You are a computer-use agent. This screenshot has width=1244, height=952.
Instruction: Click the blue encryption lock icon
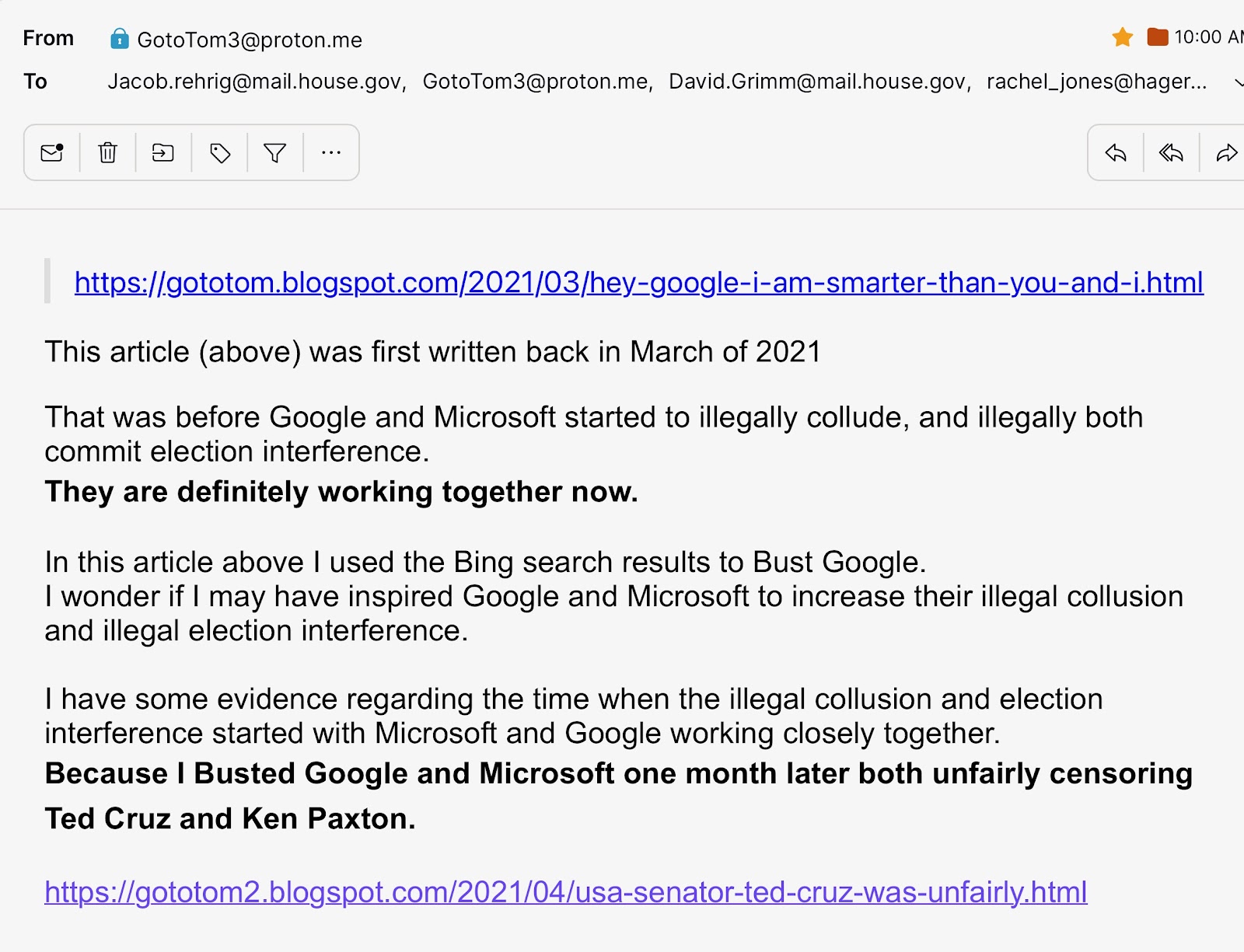120,39
